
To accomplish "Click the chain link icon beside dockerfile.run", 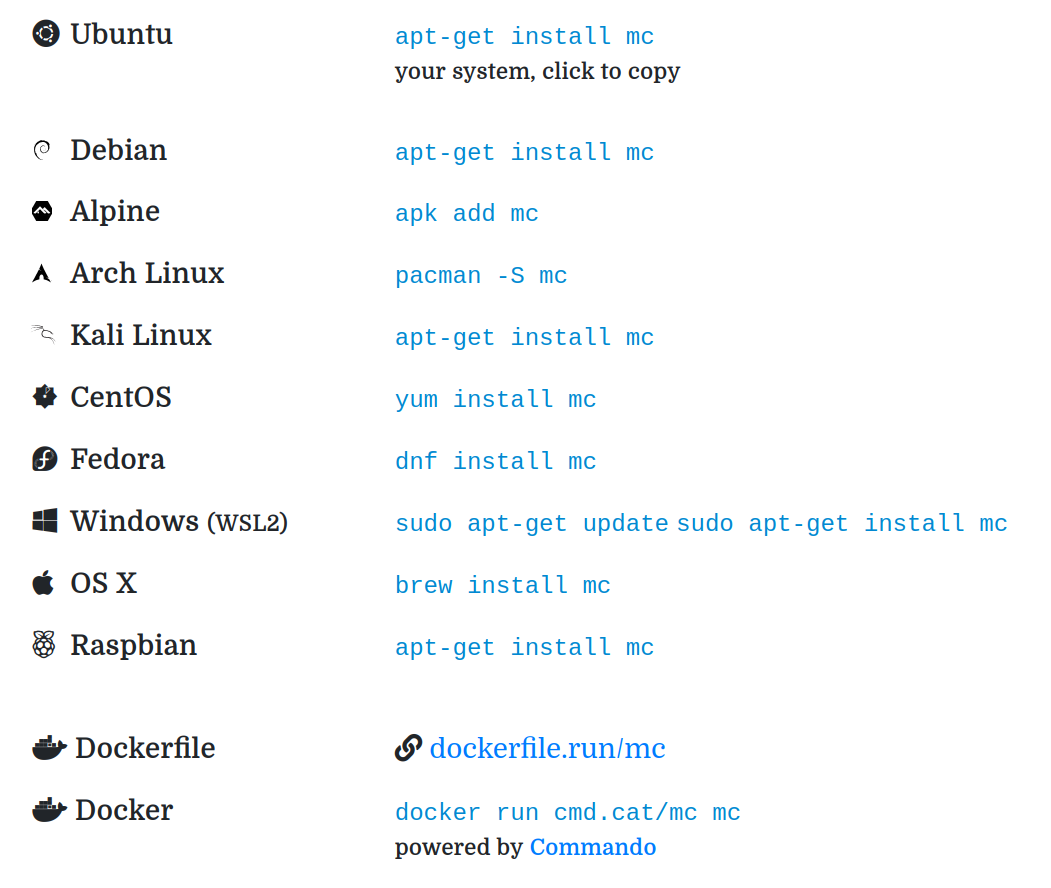I will pos(408,748).
